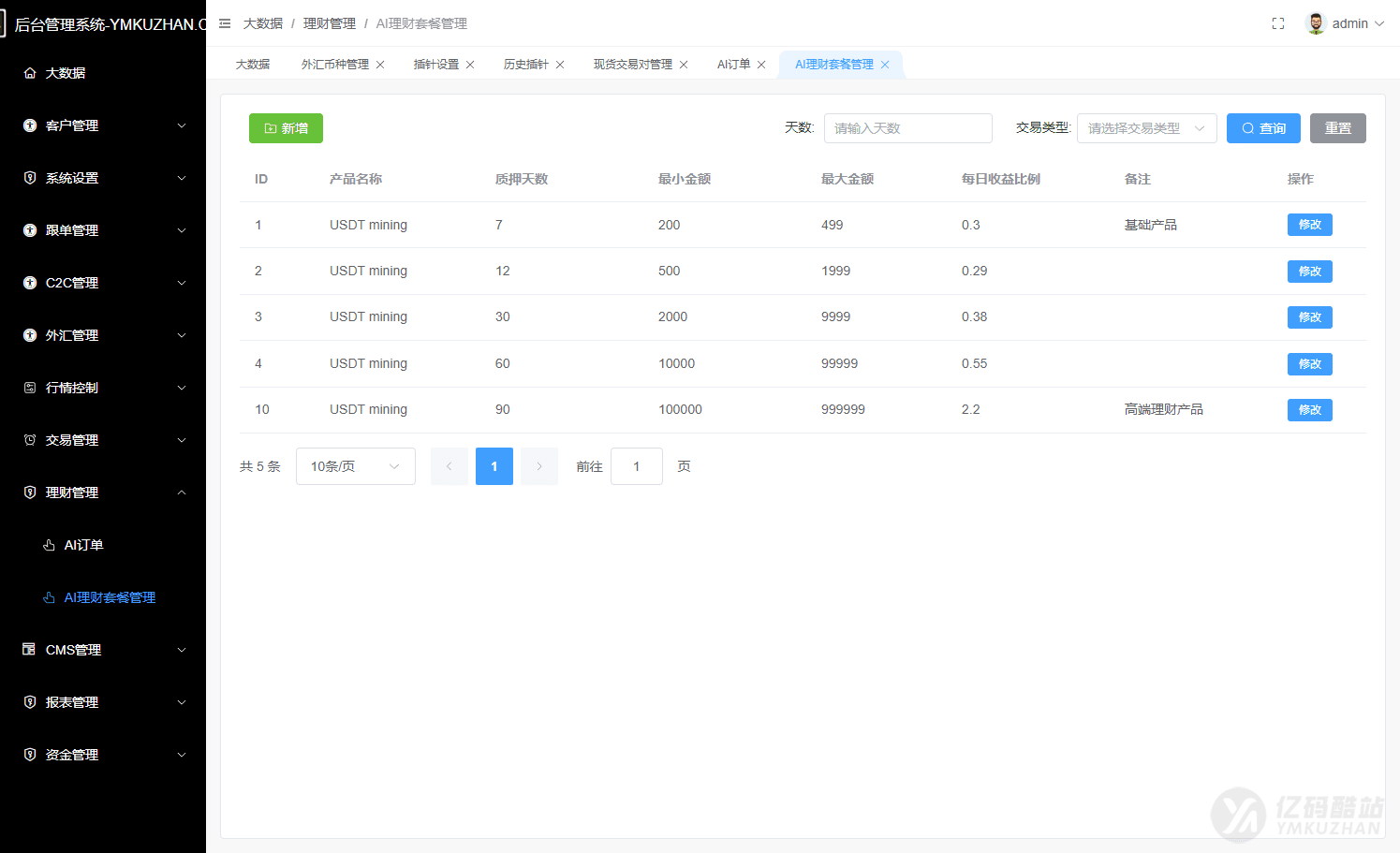Click 修改 for the 12-day product
Image resolution: width=1400 pixels, height=853 pixels.
[x=1310, y=272]
